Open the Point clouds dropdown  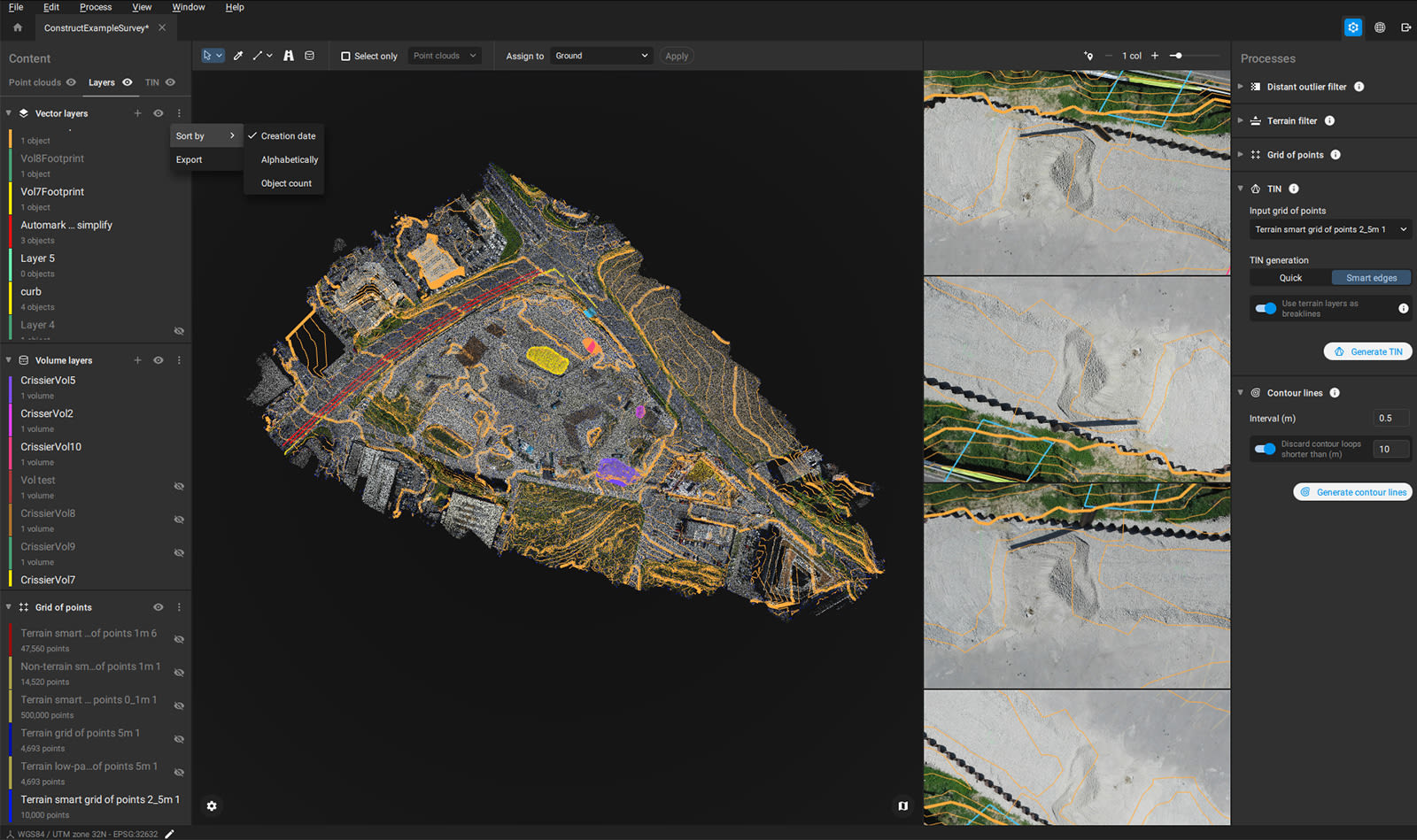[445, 55]
